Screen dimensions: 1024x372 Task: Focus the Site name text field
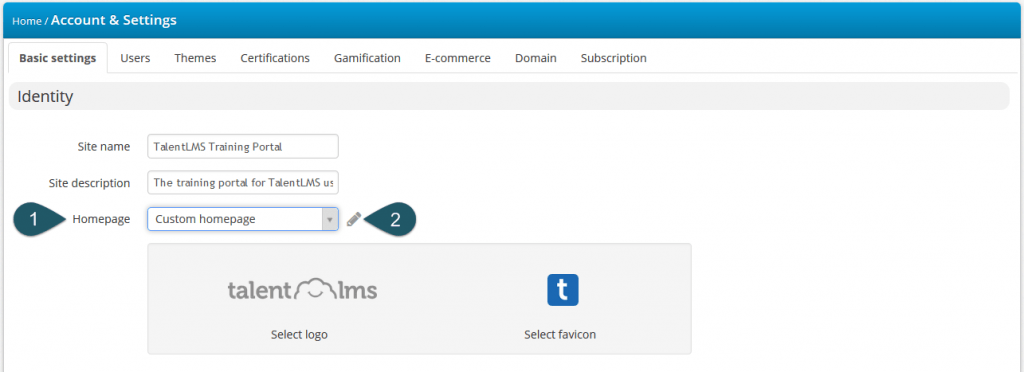243,147
